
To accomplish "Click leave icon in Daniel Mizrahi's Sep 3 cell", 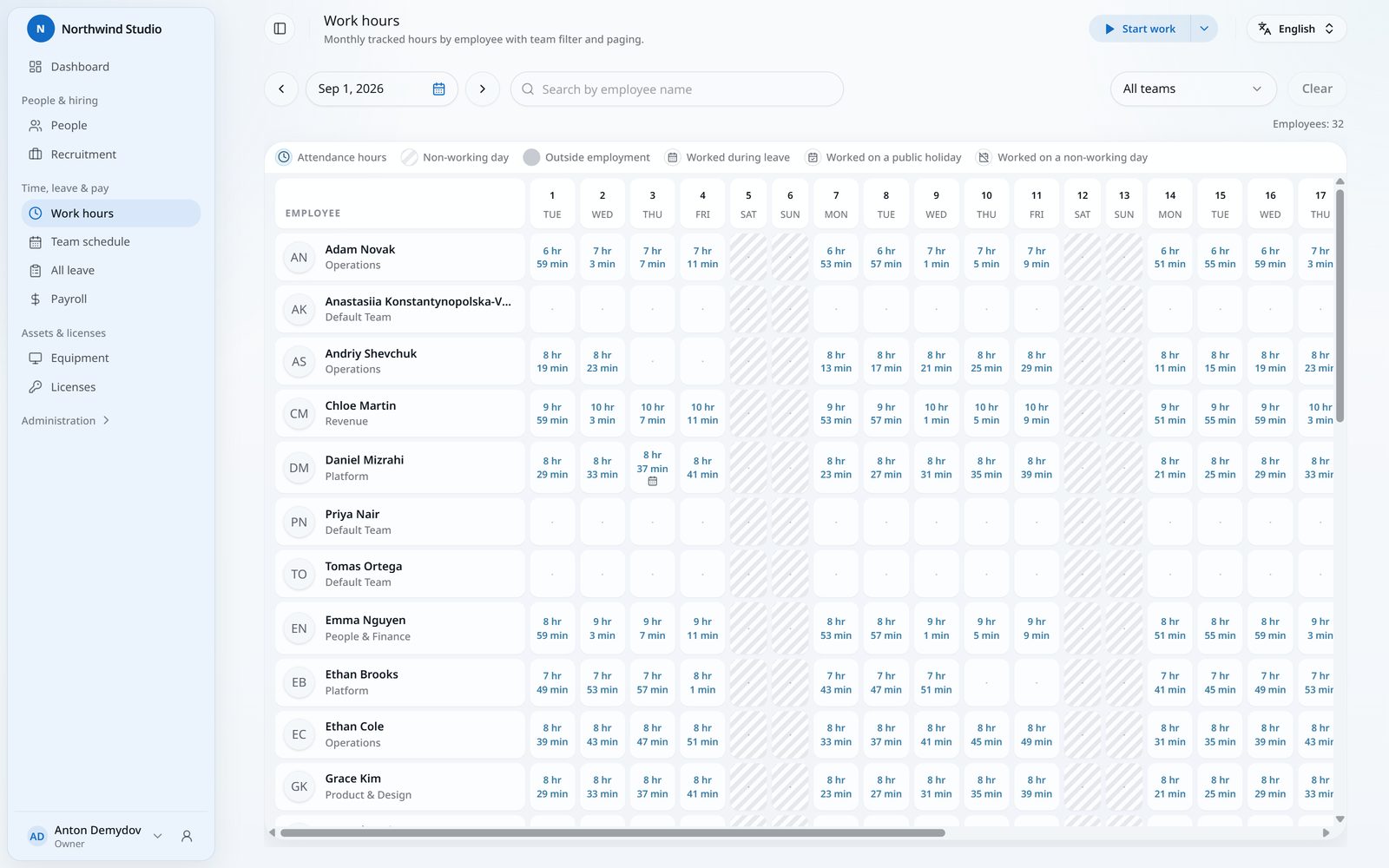I will [653, 482].
